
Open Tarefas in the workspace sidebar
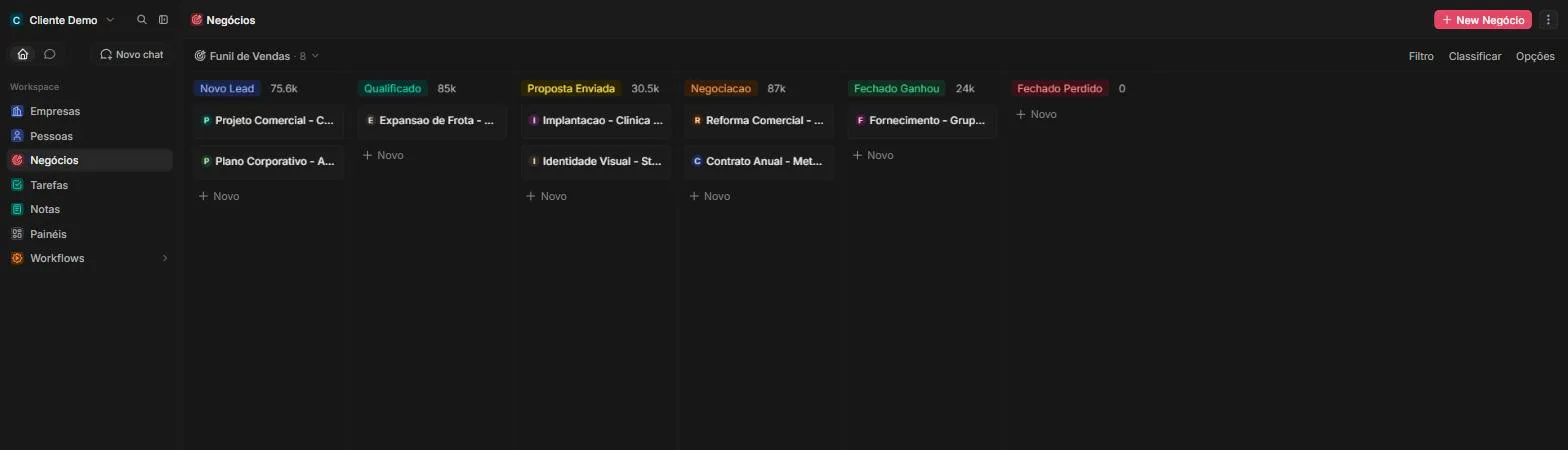[x=89, y=185]
